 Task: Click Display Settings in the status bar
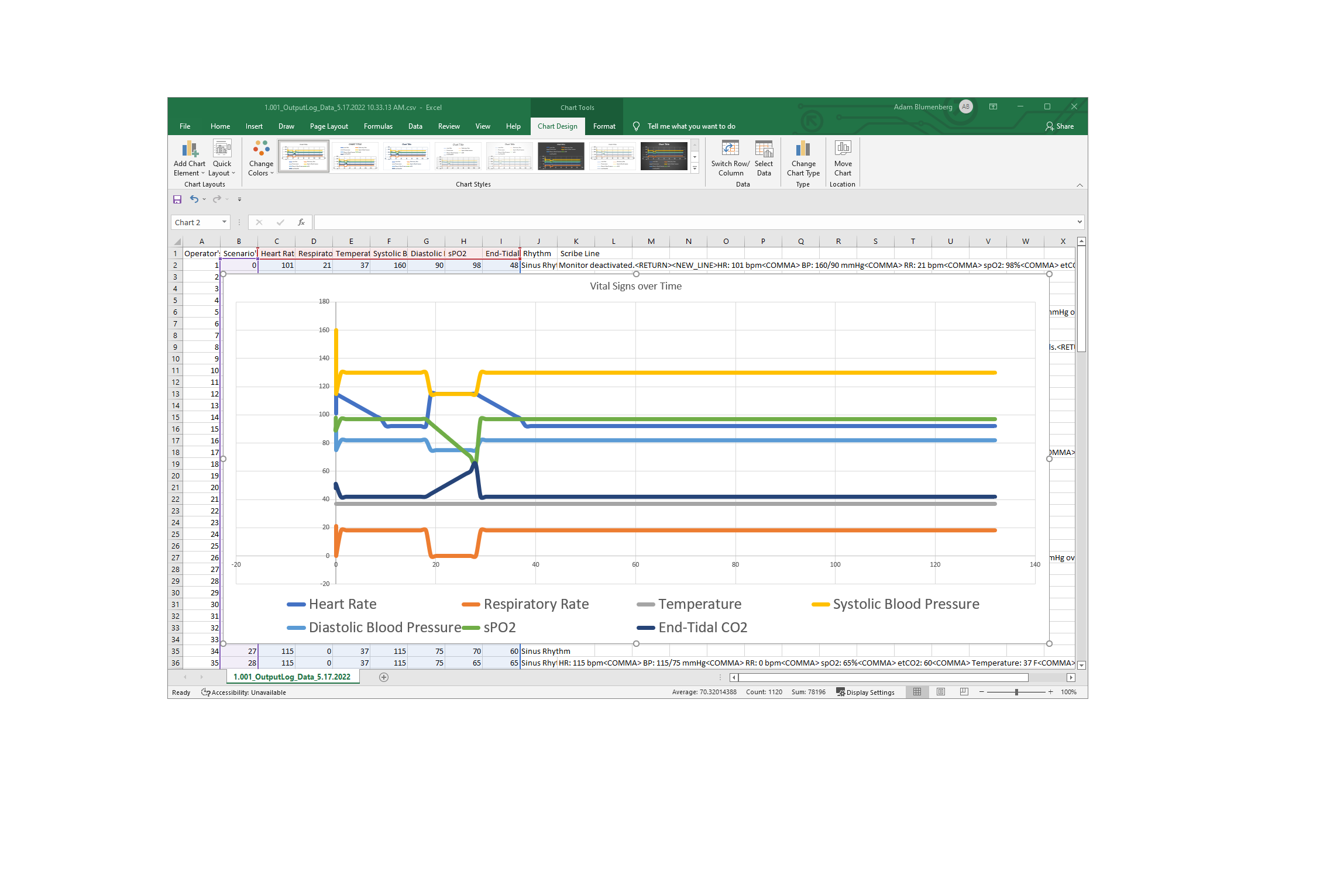(x=865, y=692)
